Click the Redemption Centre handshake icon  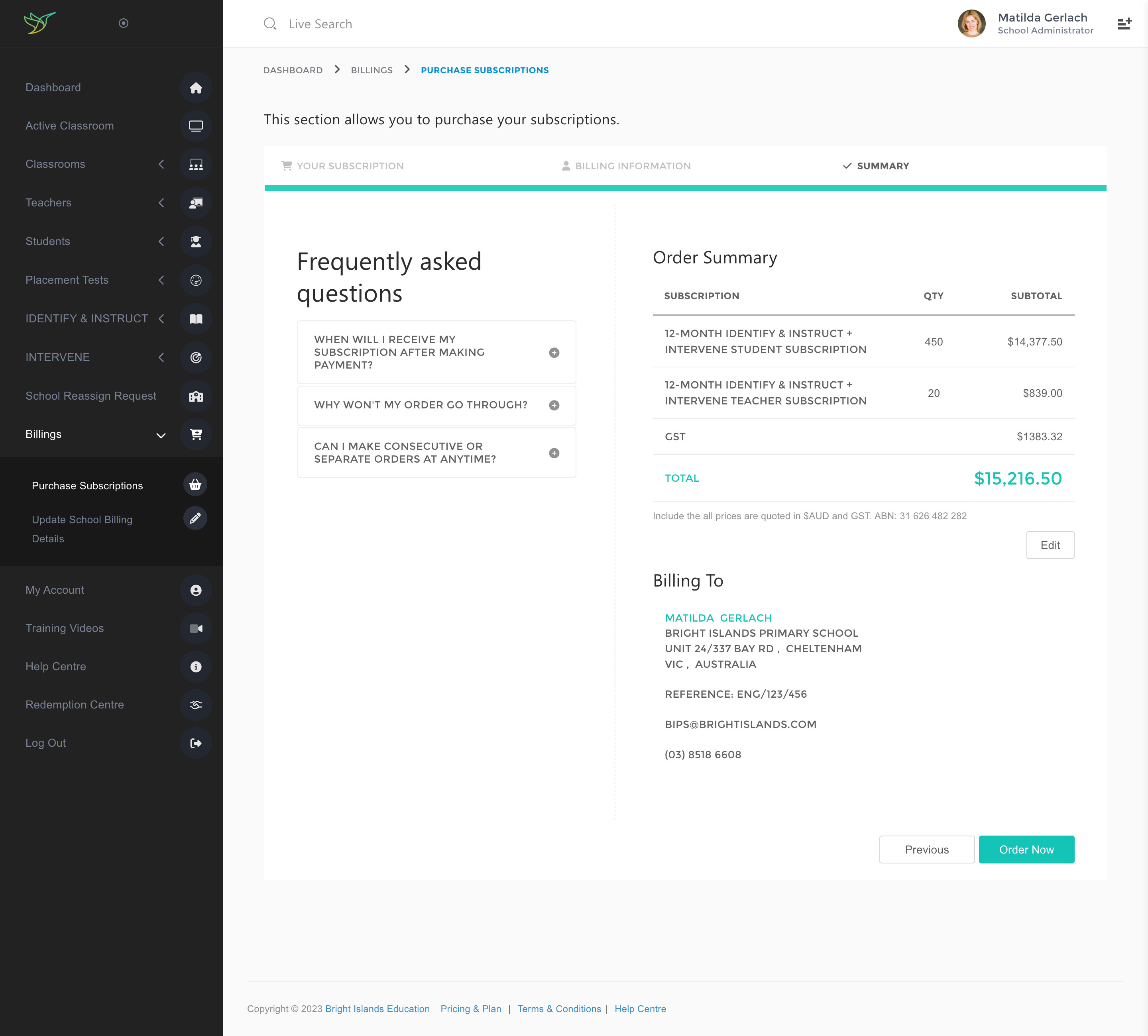pos(195,705)
